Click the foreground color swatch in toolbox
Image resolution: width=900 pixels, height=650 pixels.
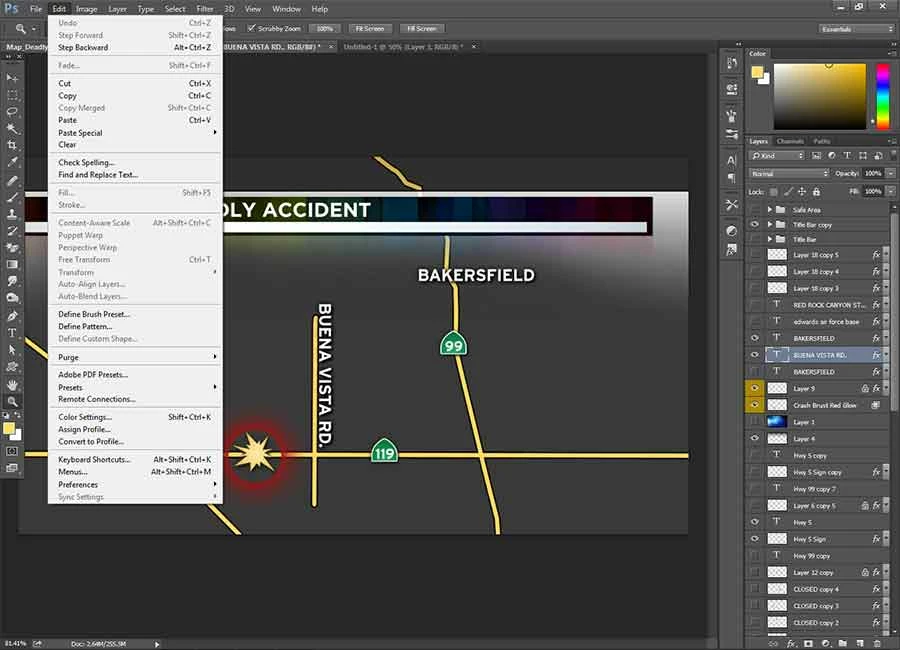pos(9,428)
